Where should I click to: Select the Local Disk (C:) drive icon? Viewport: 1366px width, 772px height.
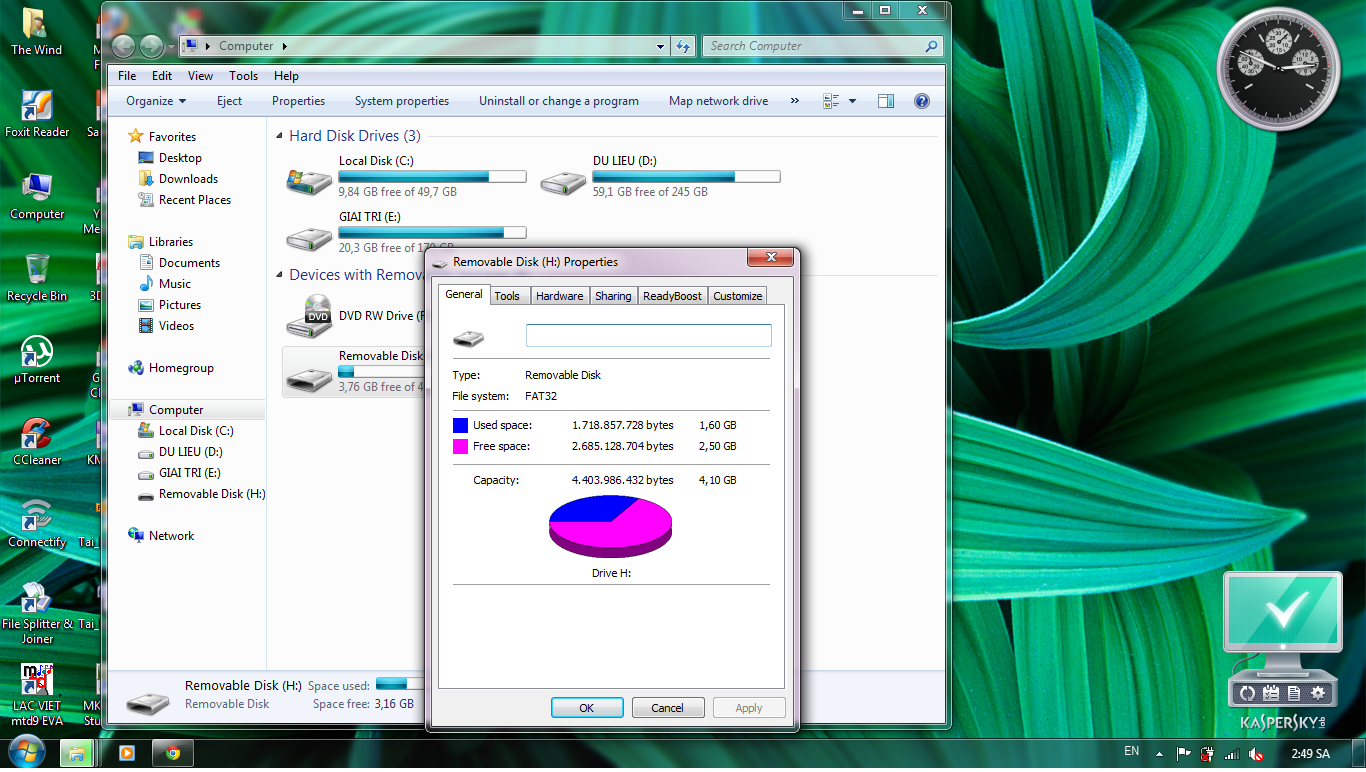309,181
